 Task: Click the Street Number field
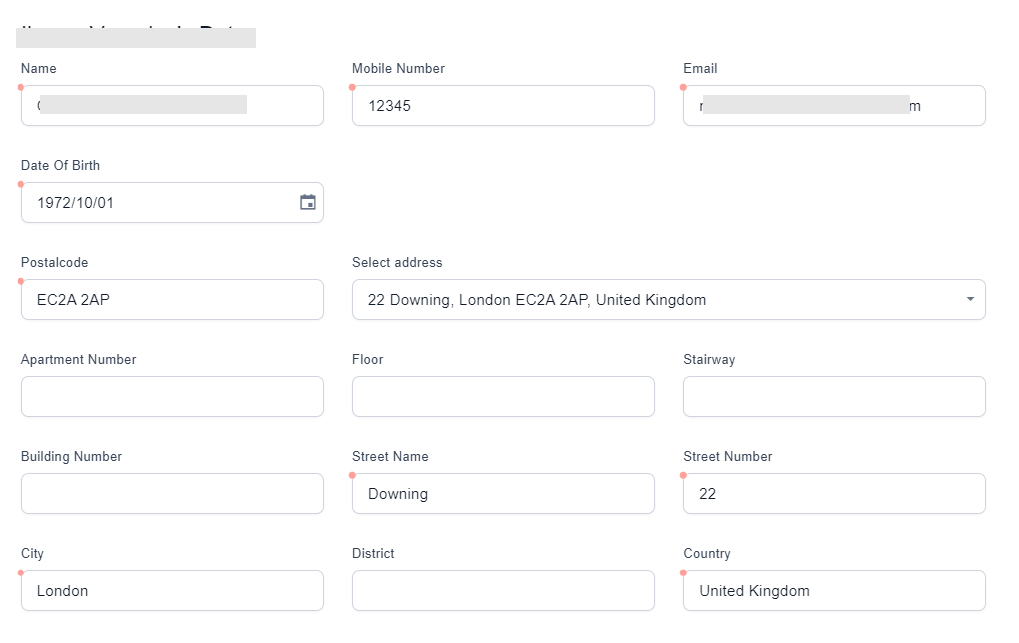[x=834, y=493]
